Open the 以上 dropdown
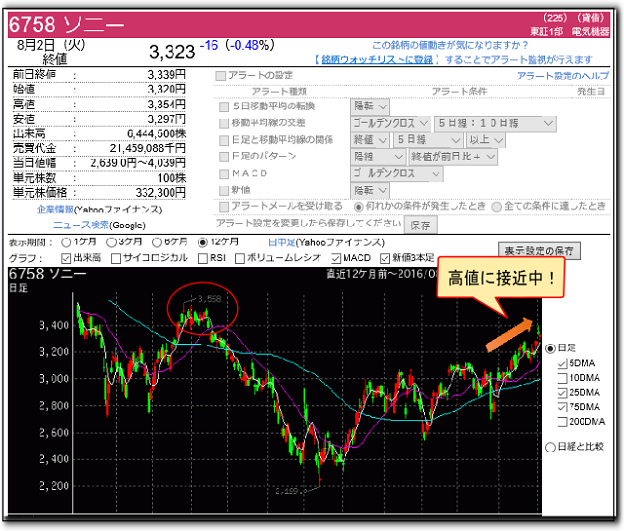The height and width of the screenshot is (531, 624). (x=486, y=140)
